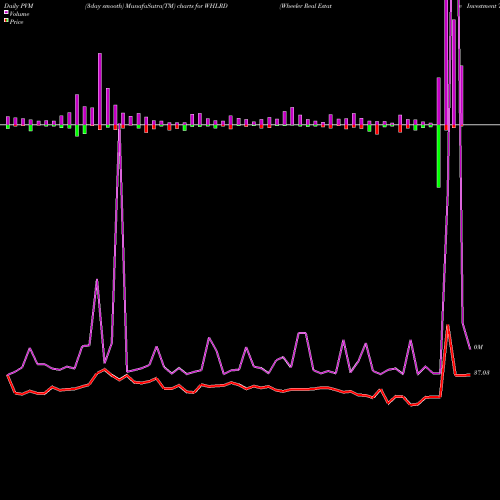Viewport: 500px width, 500px height.
Task: Click the Volume legend color swatch
Action: [6, 12]
